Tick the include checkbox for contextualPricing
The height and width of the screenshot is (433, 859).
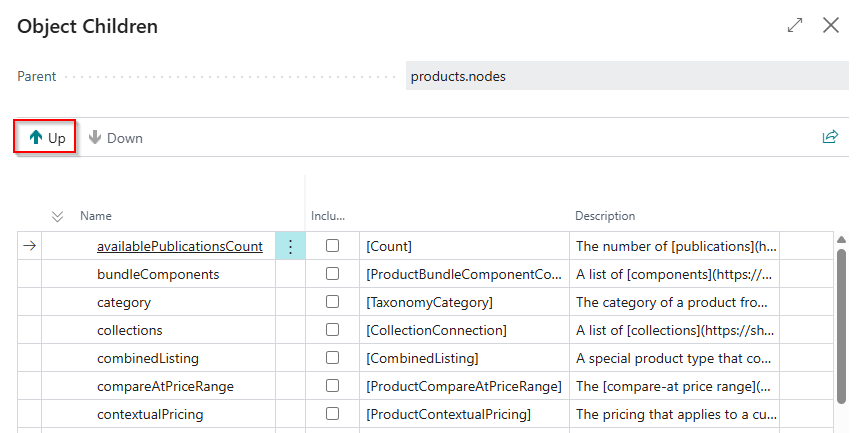[333, 414]
